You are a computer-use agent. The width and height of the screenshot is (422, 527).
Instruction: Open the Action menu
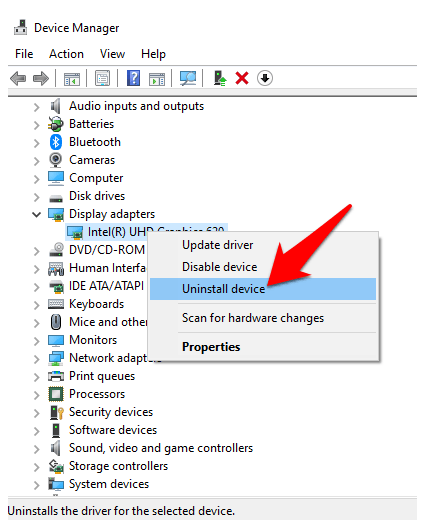tap(66, 54)
